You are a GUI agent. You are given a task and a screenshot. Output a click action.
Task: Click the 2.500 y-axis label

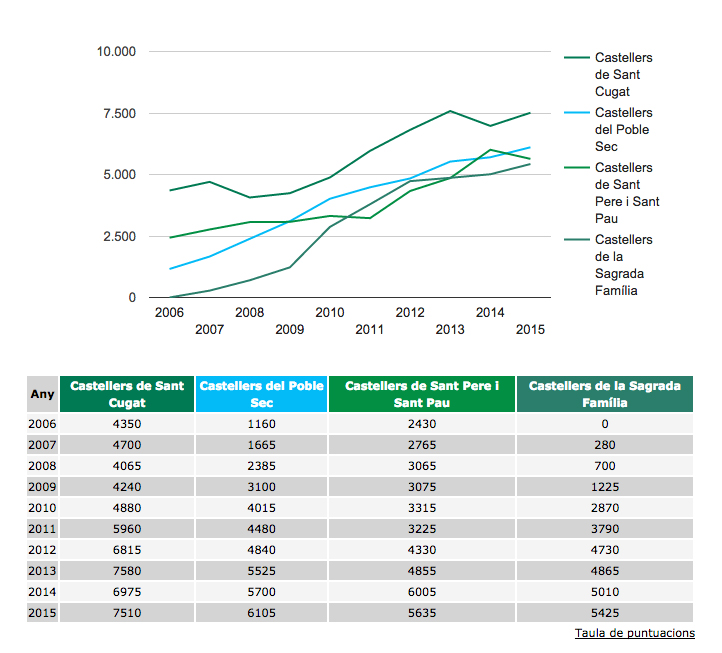click(x=120, y=236)
